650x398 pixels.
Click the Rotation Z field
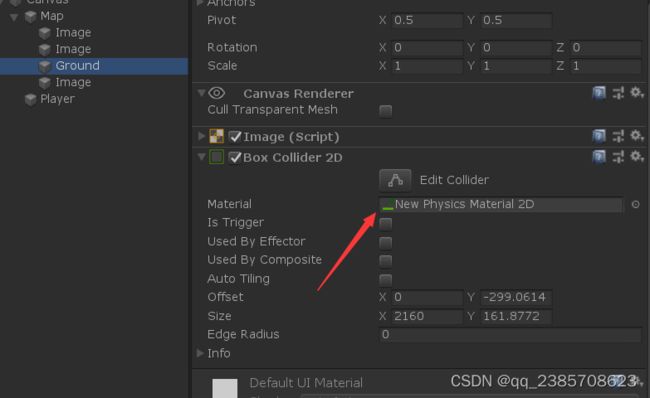606,48
